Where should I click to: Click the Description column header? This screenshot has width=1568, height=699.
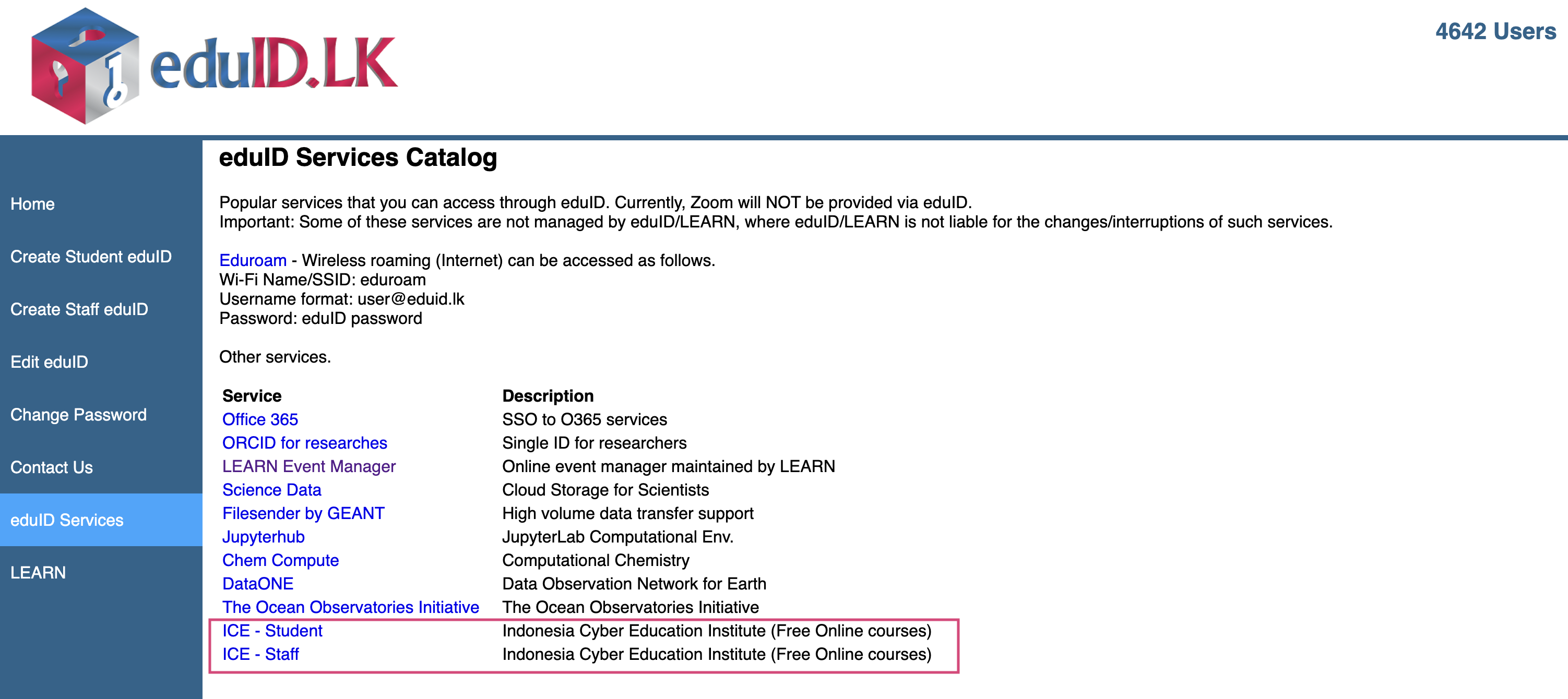[x=548, y=396]
